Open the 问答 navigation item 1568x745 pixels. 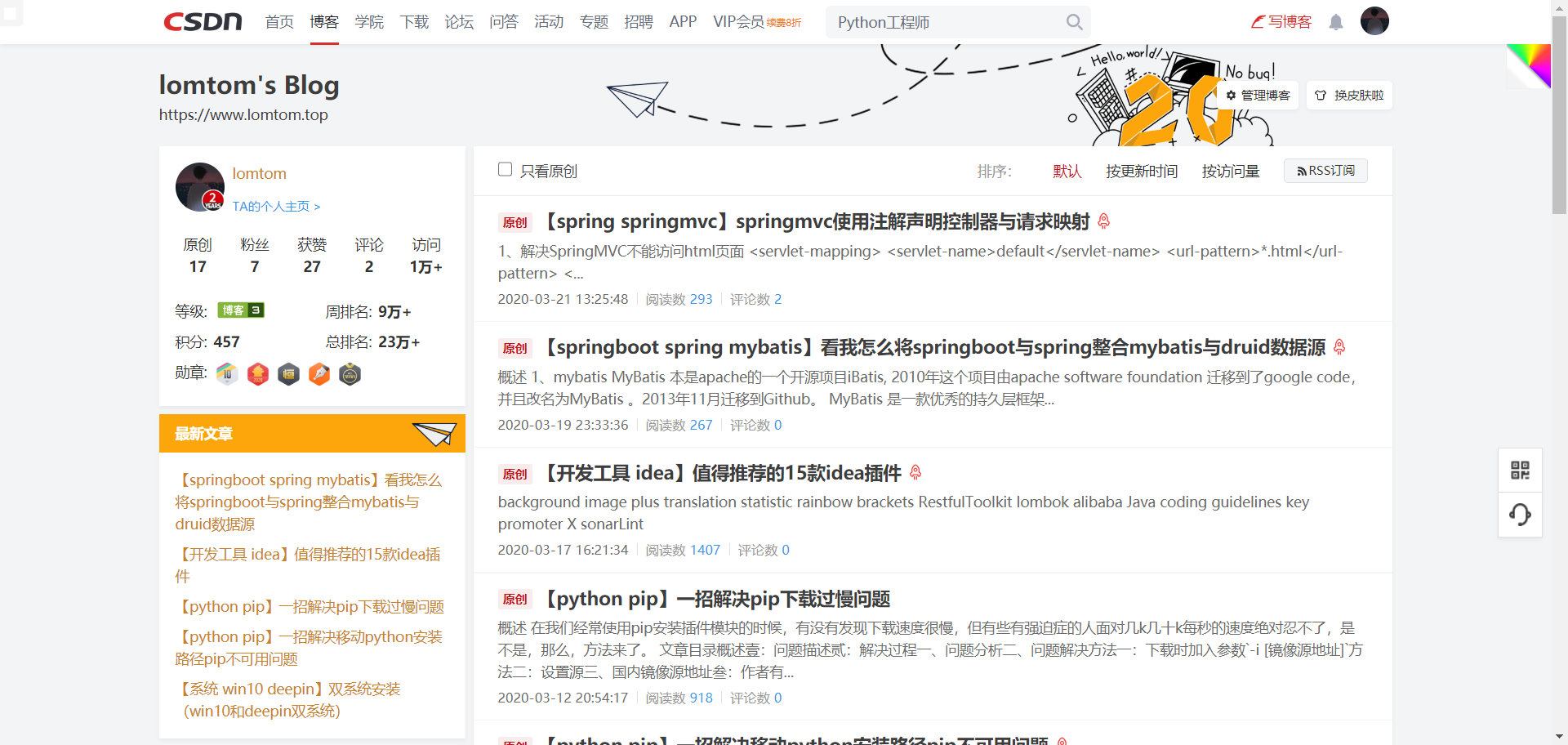click(x=504, y=22)
